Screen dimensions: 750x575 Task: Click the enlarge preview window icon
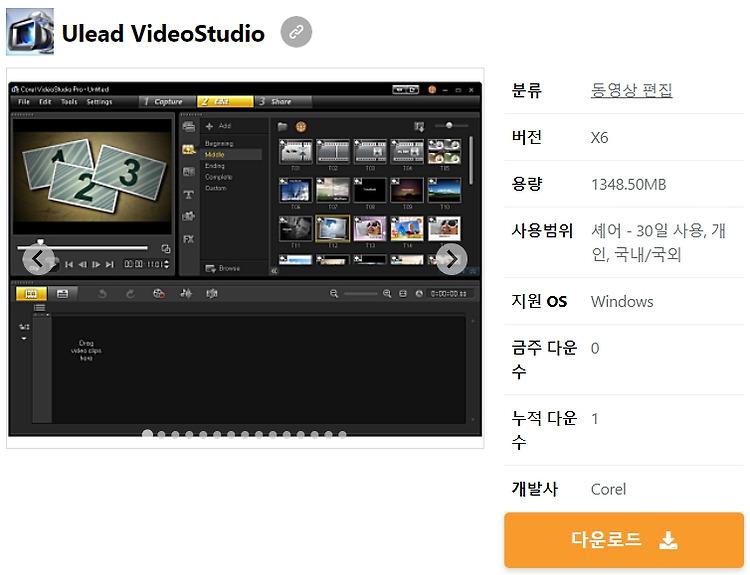pyautogui.click(x=165, y=248)
